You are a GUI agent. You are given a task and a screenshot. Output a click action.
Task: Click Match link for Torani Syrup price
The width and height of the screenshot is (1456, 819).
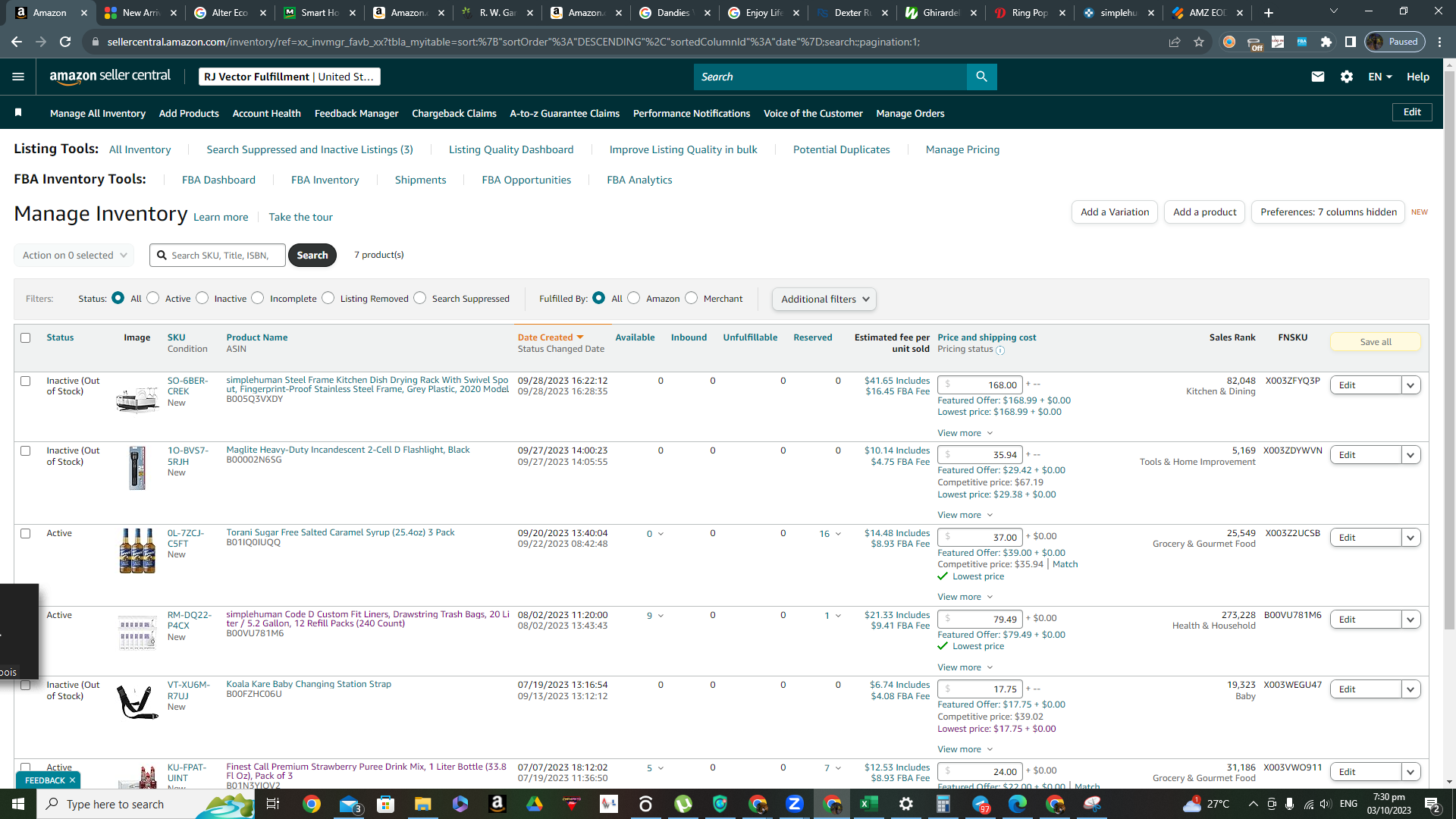click(x=1065, y=564)
